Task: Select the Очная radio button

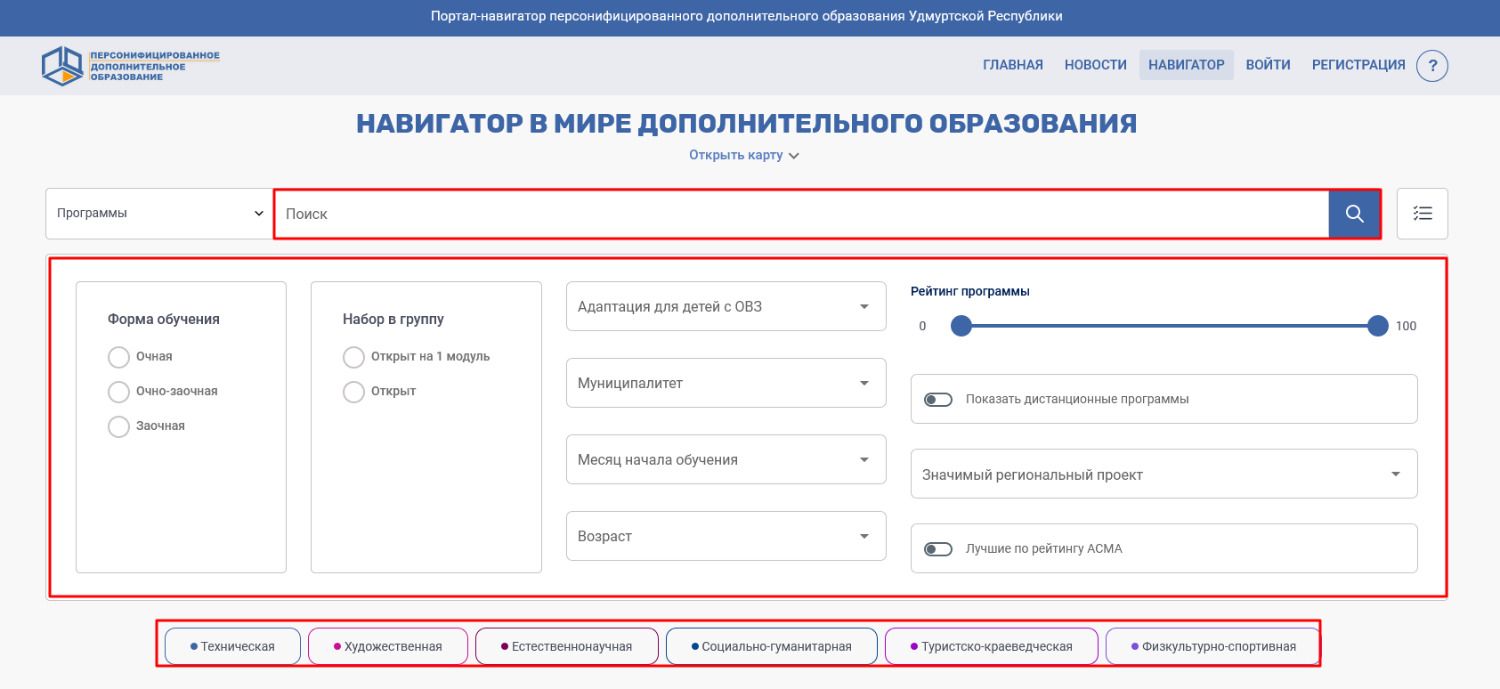Action: pyautogui.click(x=119, y=357)
